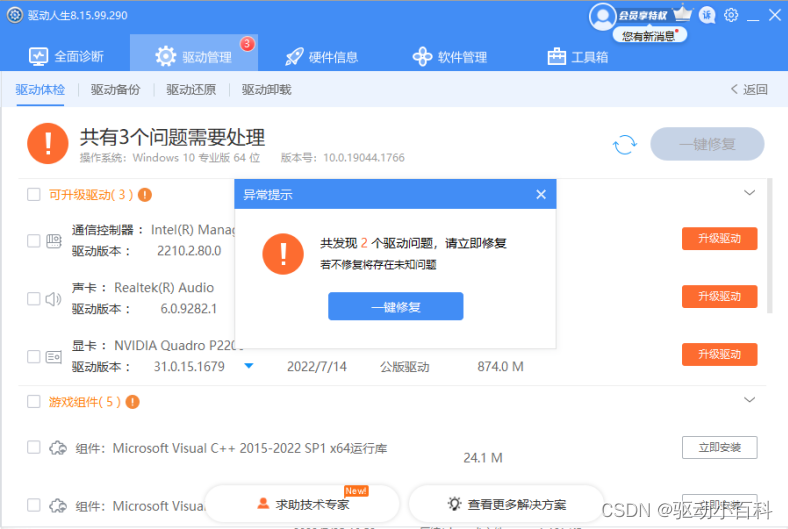The image size is (788, 529).
Task: Select the 驱动卸载 sub-tab
Action: point(266,90)
